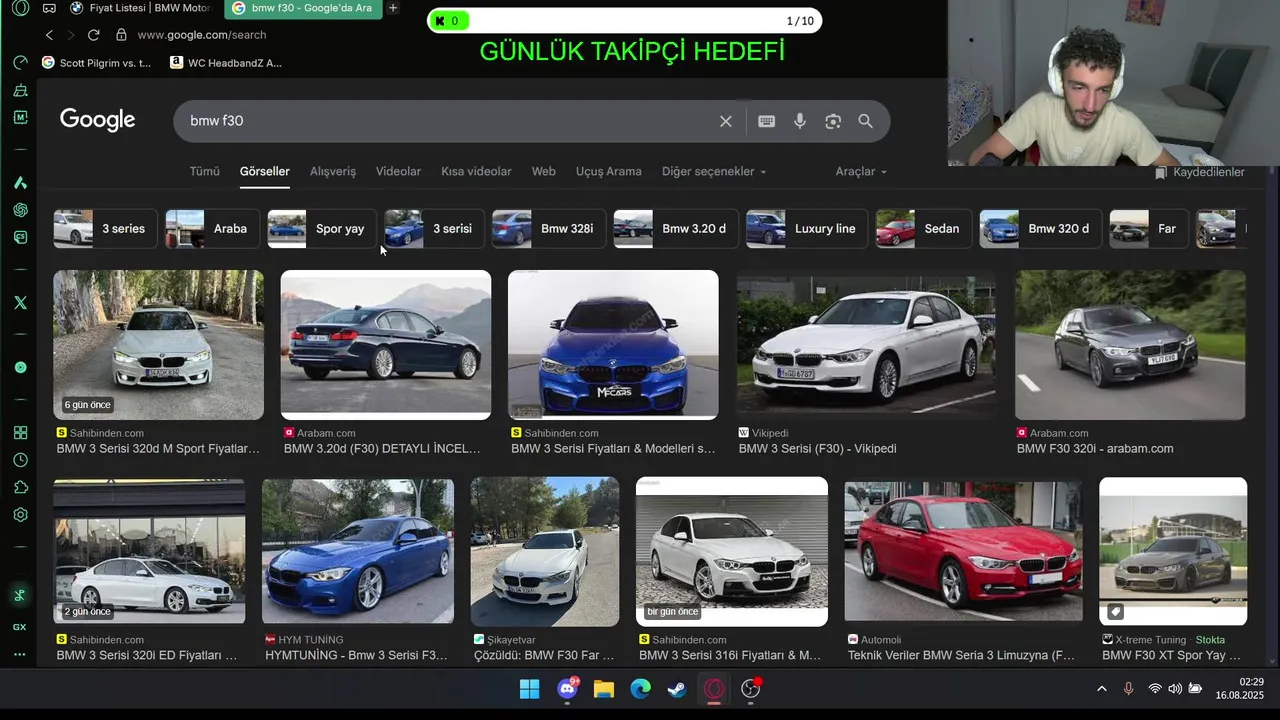The height and width of the screenshot is (720, 1280).
Task: Open the Opera menu logo
Action: (x=20, y=8)
